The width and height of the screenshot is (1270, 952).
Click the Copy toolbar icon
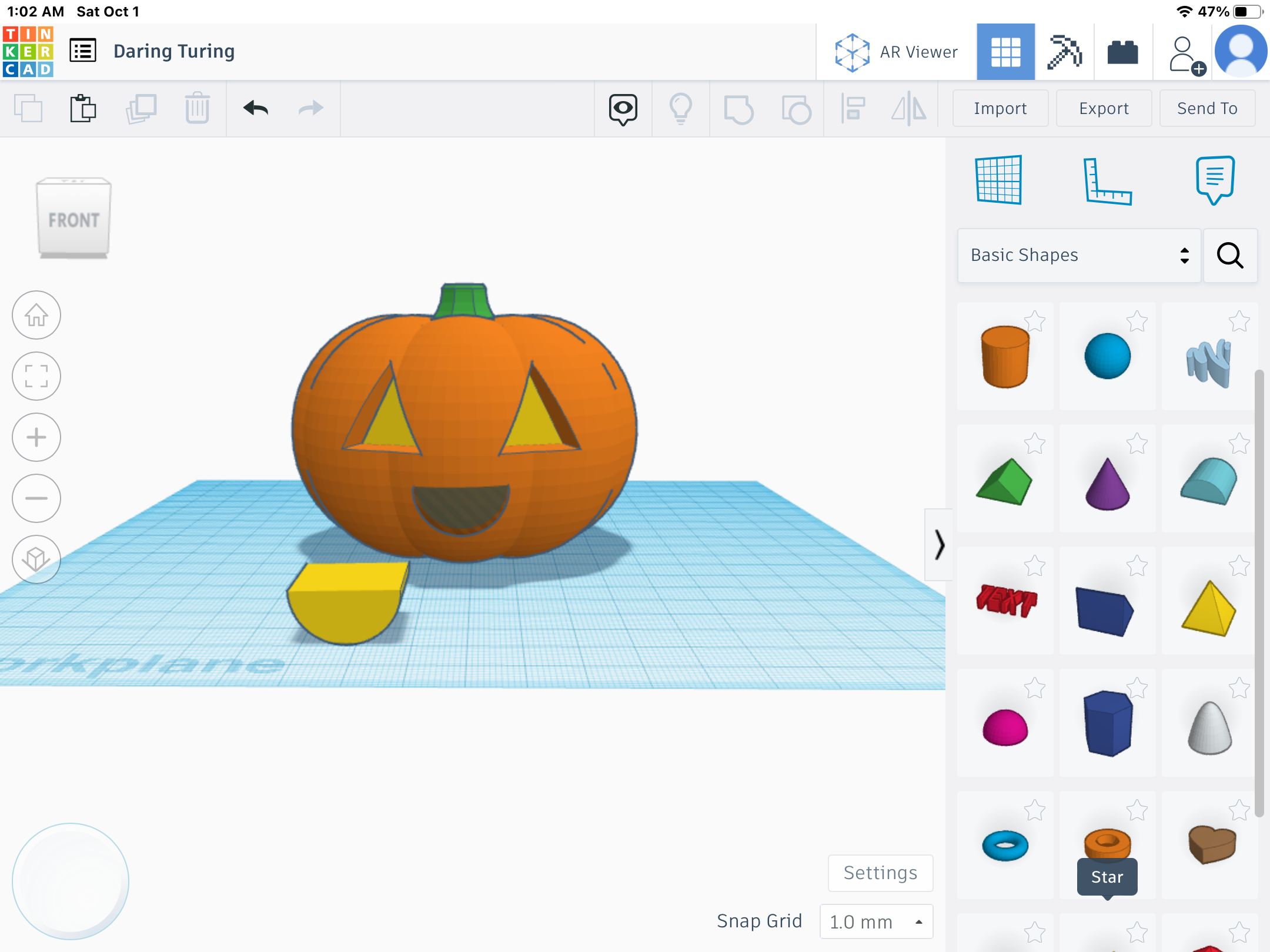(x=28, y=108)
